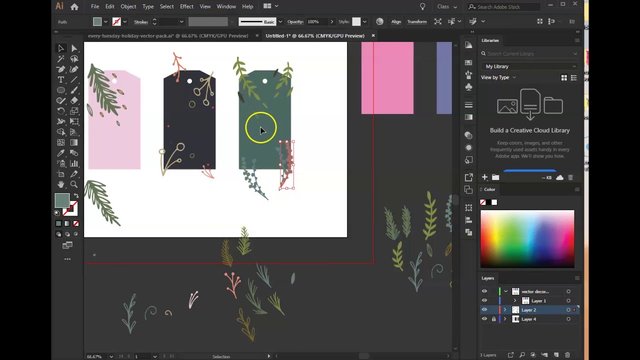Switch to every-tuesday holiday vector pack tab
The height and width of the screenshot is (360, 640).
pos(168,36)
